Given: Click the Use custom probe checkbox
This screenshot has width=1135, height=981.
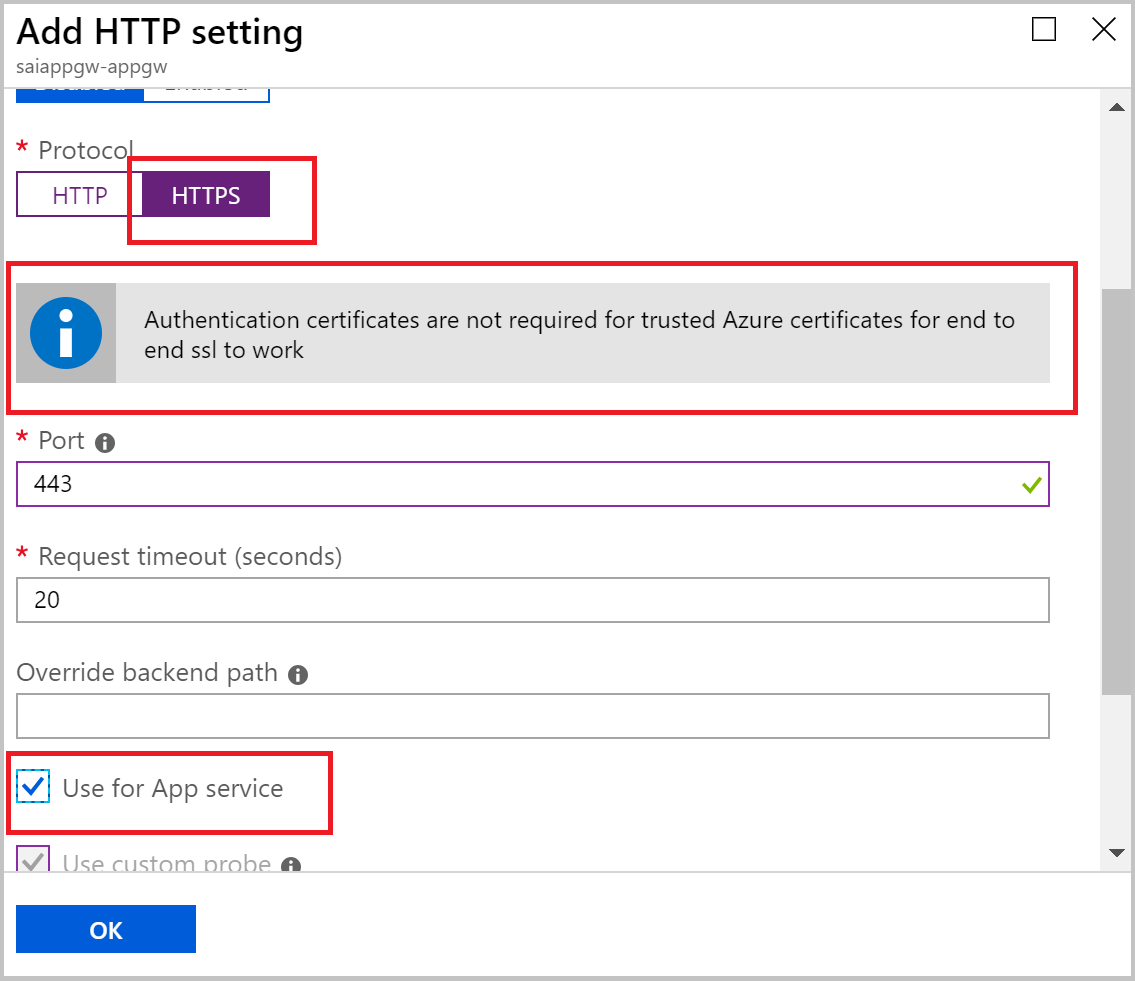Looking at the screenshot, I should (x=34, y=861).
